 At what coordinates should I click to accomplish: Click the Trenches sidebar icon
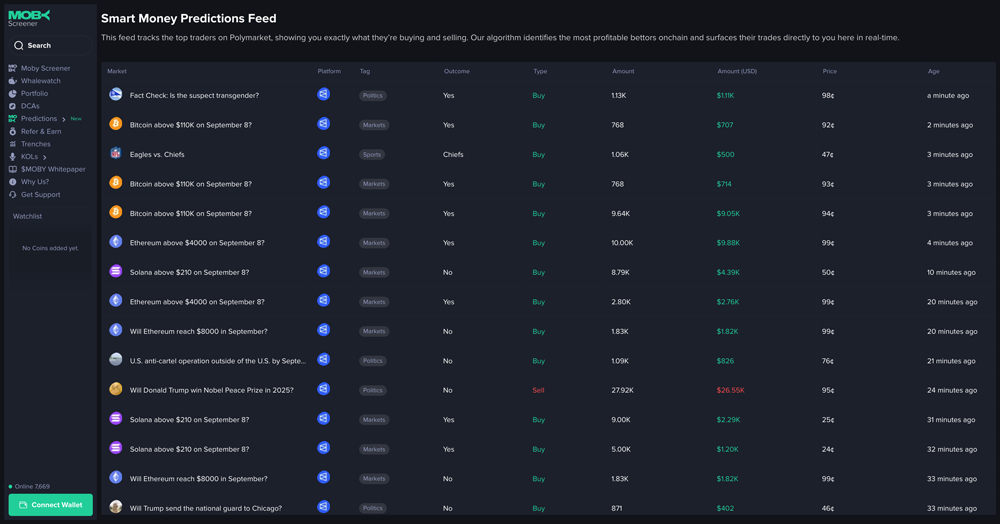click(13, 144)
